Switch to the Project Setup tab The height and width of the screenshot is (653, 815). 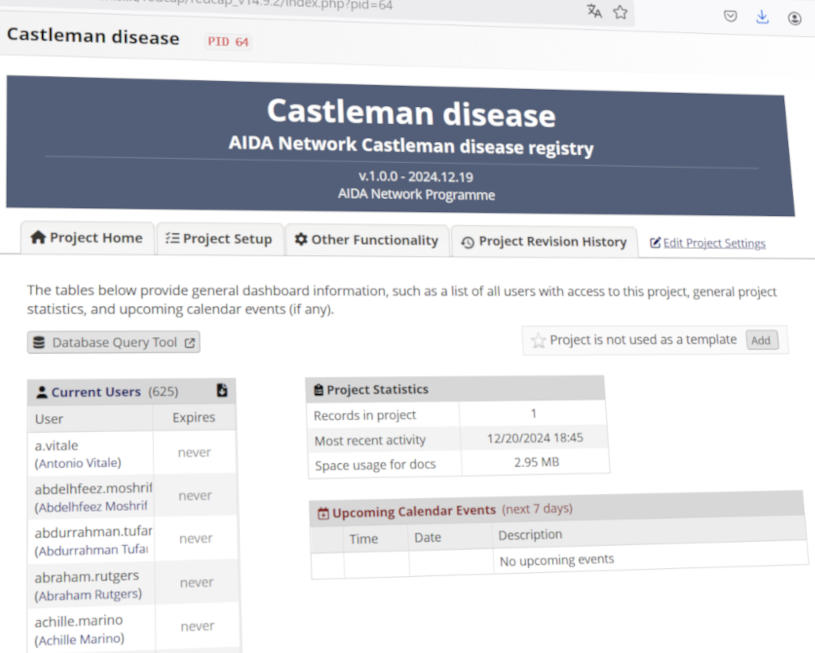click(219, 239)
